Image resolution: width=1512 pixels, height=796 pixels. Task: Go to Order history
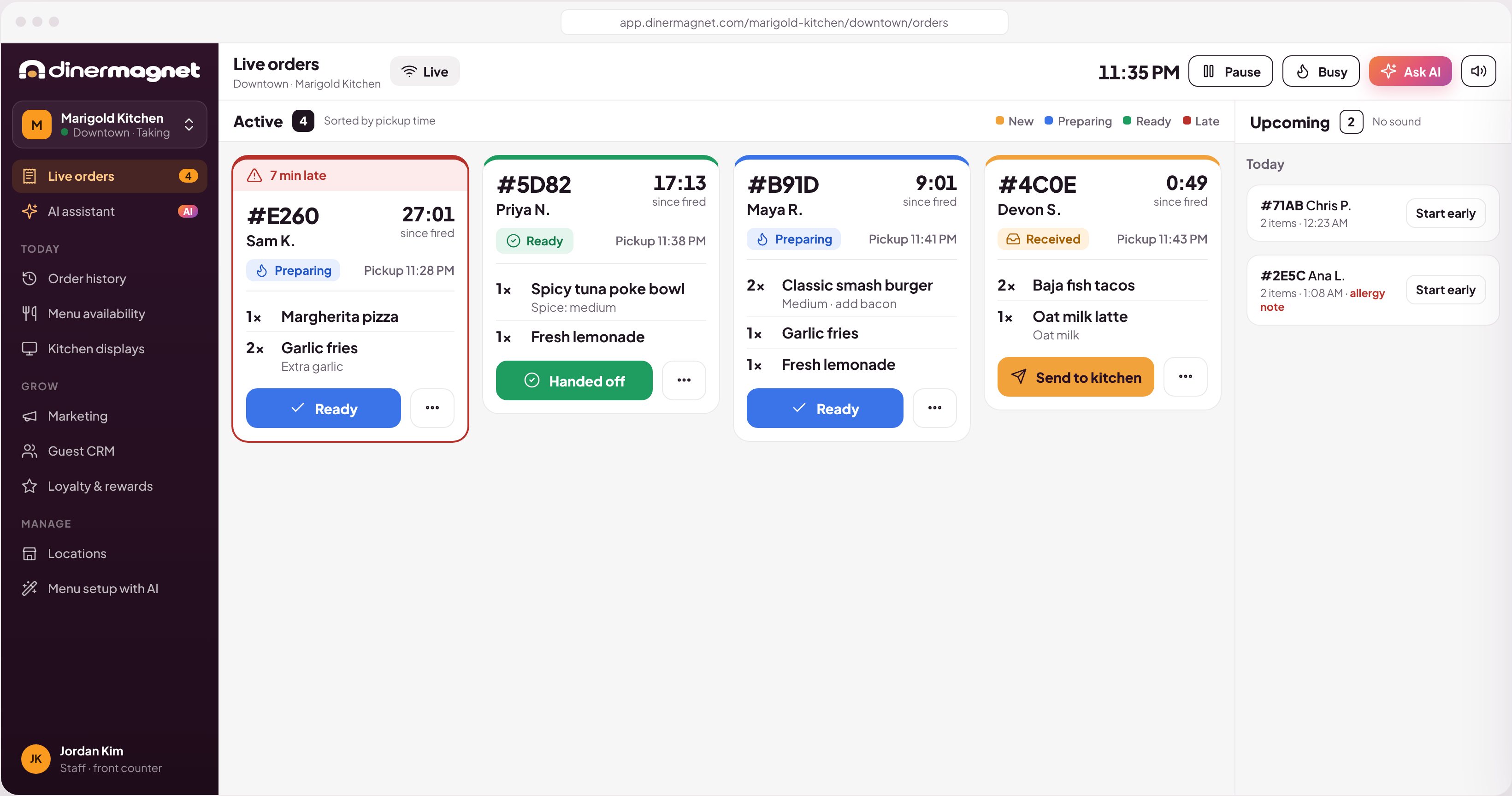(x=109, y=278)
